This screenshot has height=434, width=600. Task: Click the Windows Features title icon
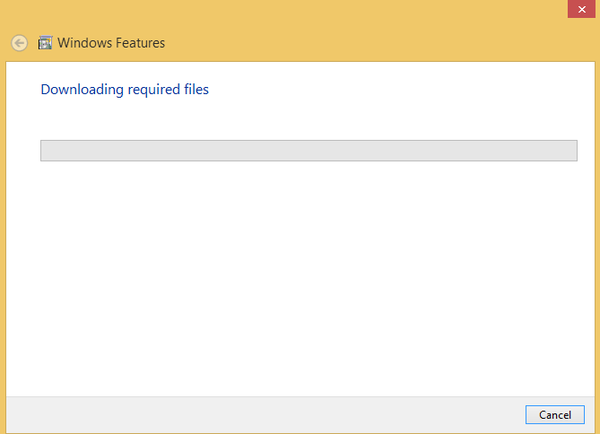pos(45,43)
